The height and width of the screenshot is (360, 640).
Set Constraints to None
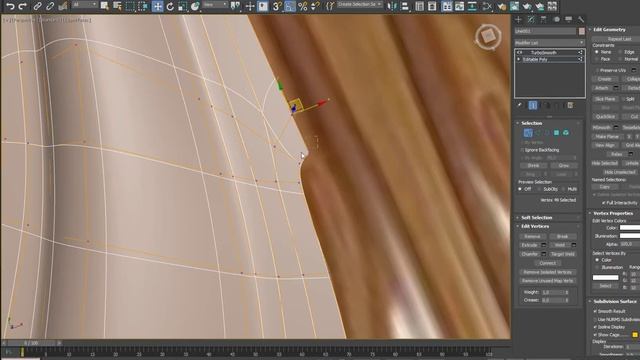coord(597,52)
